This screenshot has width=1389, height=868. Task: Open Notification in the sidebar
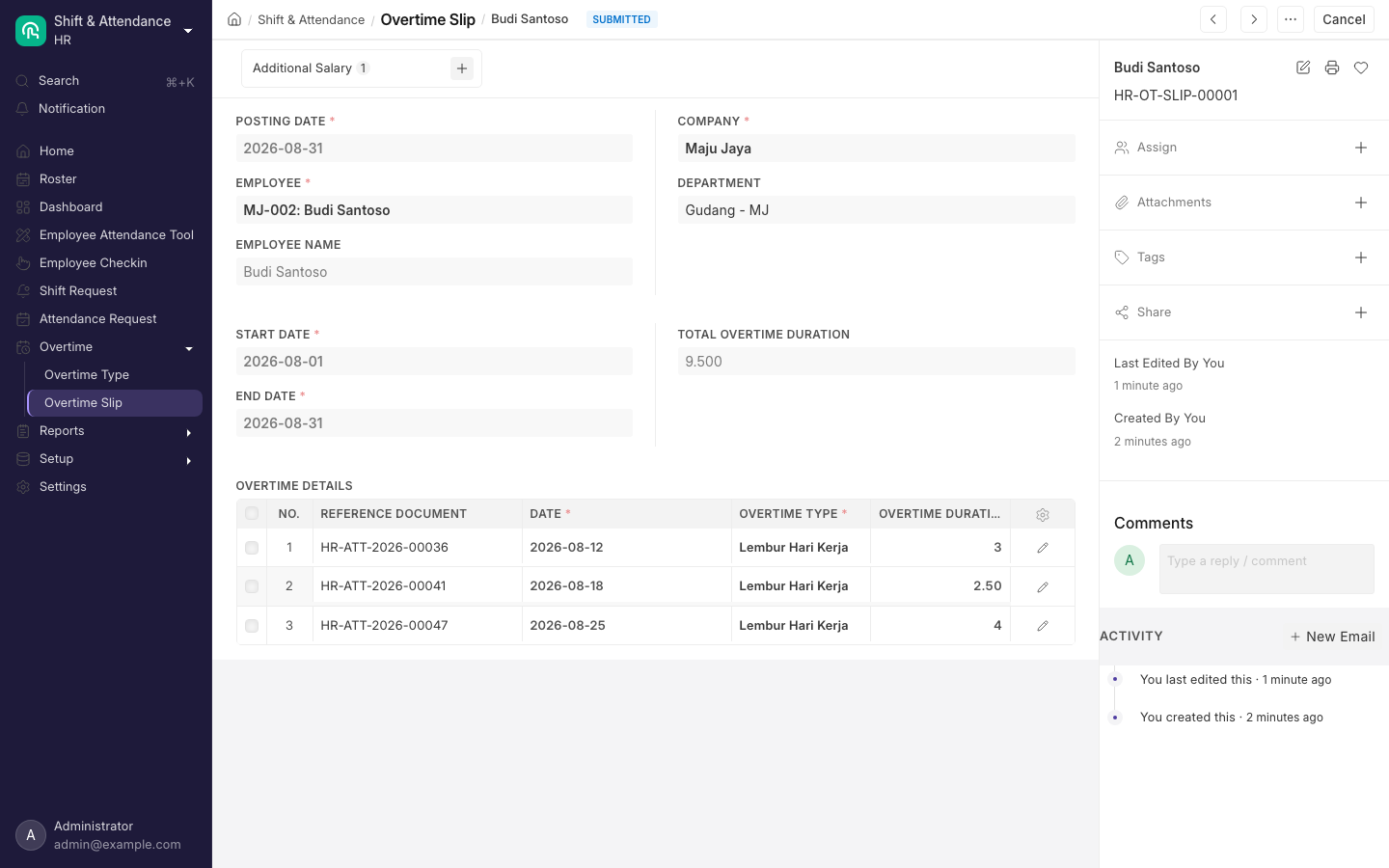pos(106,109)
